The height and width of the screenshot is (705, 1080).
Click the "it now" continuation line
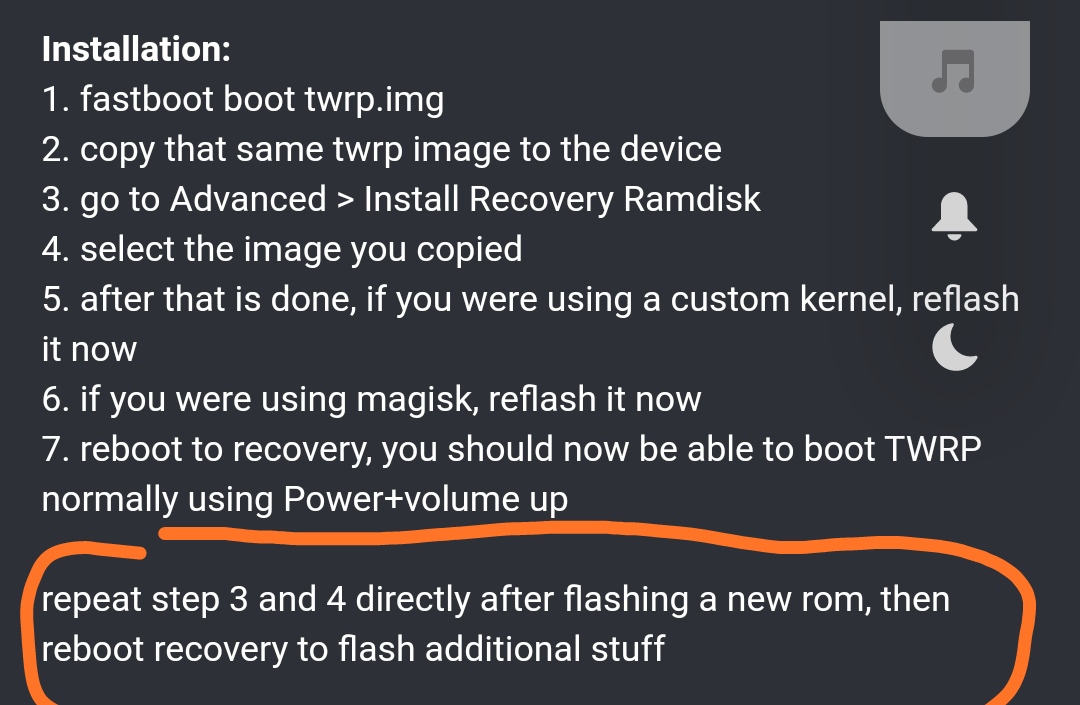pyautogui.click(x=89, y=349)
